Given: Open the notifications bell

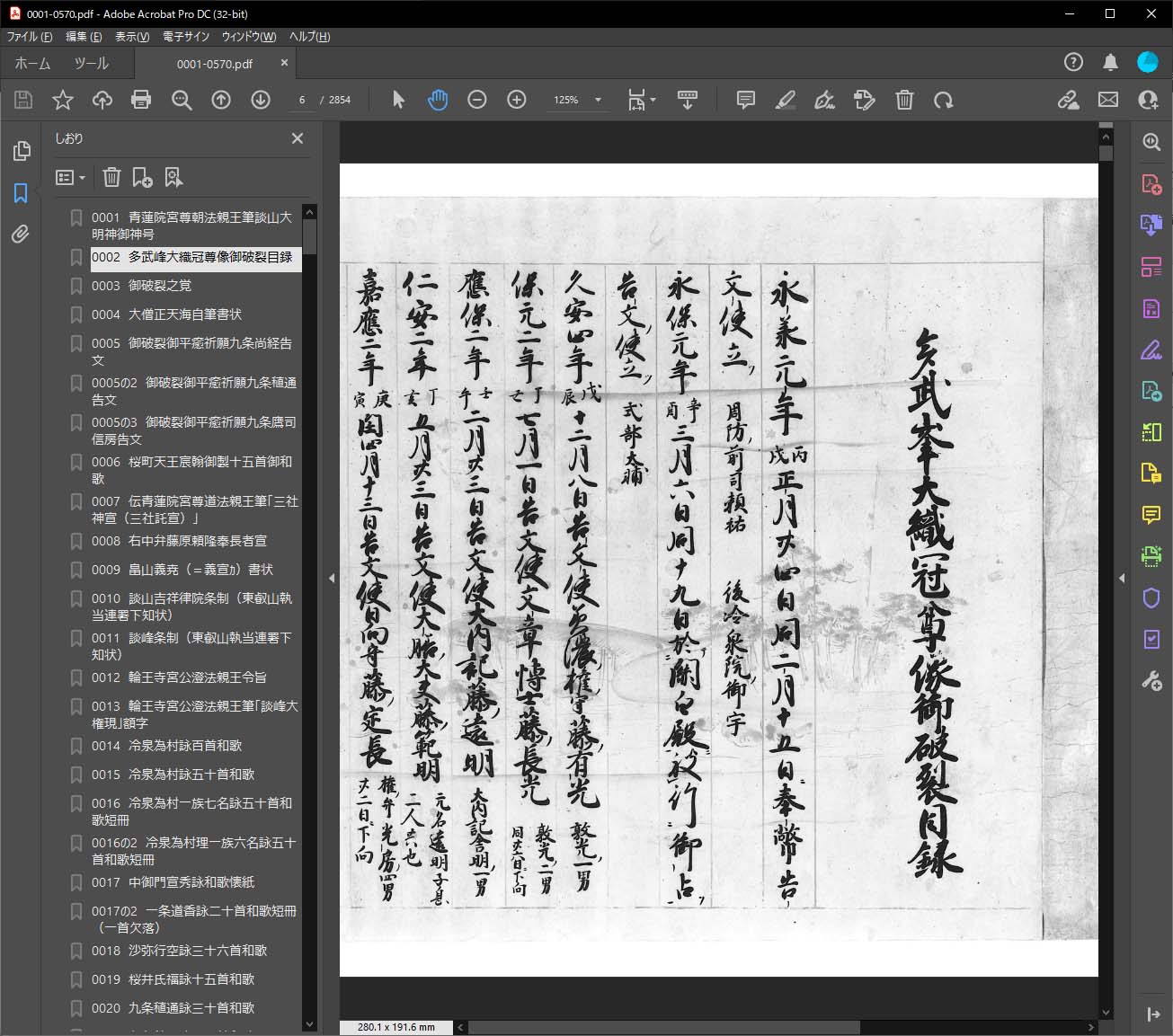Looking at the screenshot, I should (x=1111, y=62).
